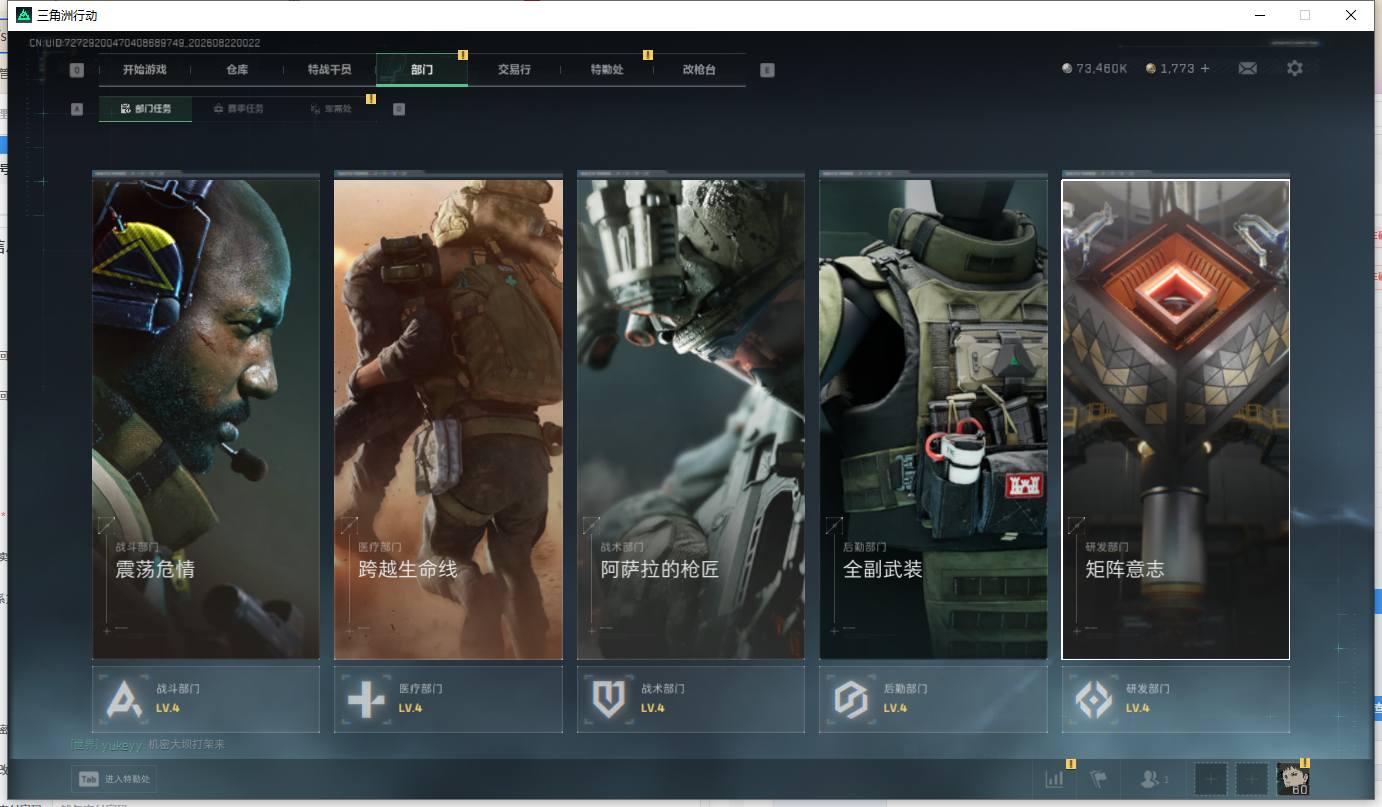Open the mail envelope icon

[1247, 68]
